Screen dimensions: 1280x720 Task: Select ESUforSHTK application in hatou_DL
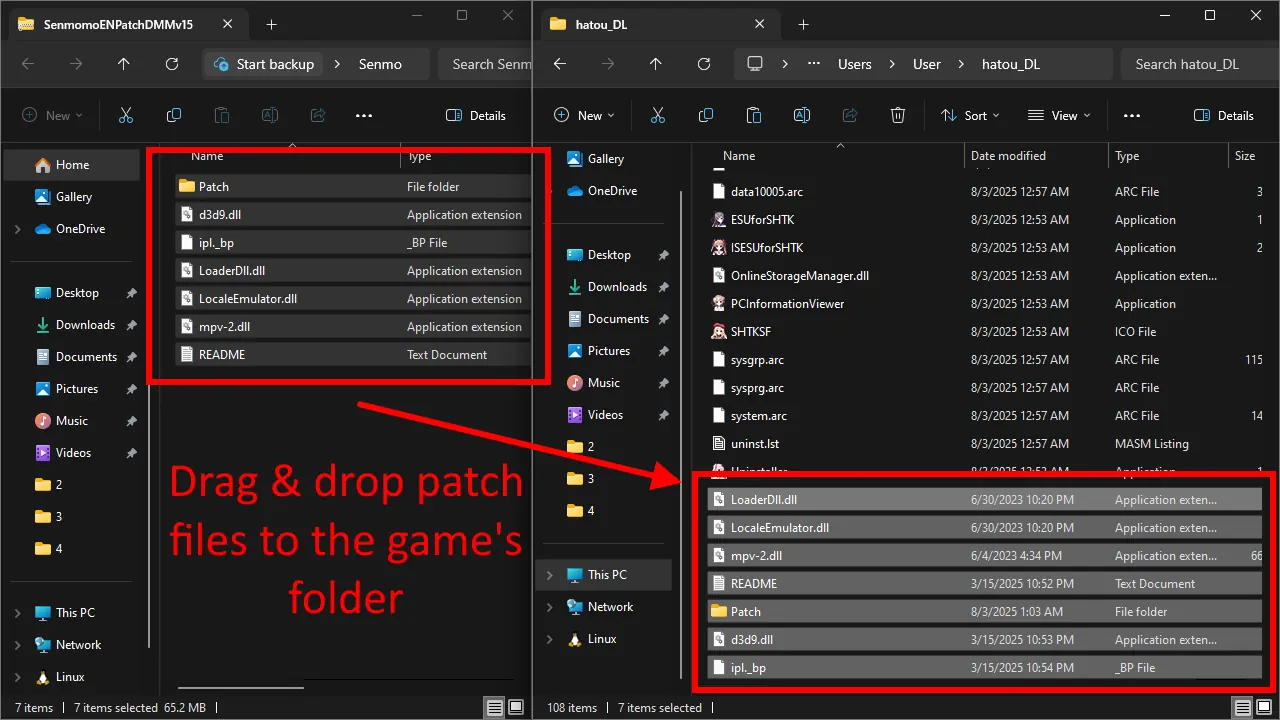(985, 220)
